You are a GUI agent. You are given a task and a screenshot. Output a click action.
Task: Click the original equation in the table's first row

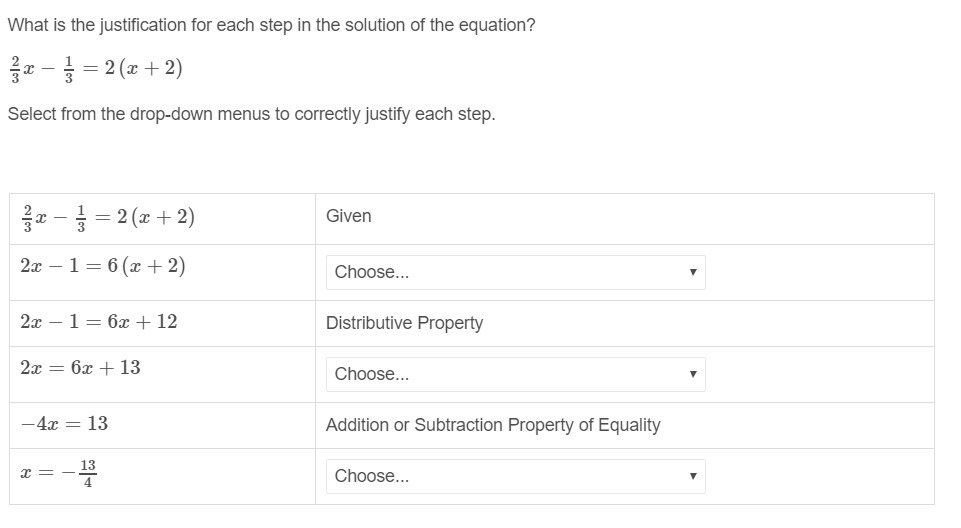107,217
